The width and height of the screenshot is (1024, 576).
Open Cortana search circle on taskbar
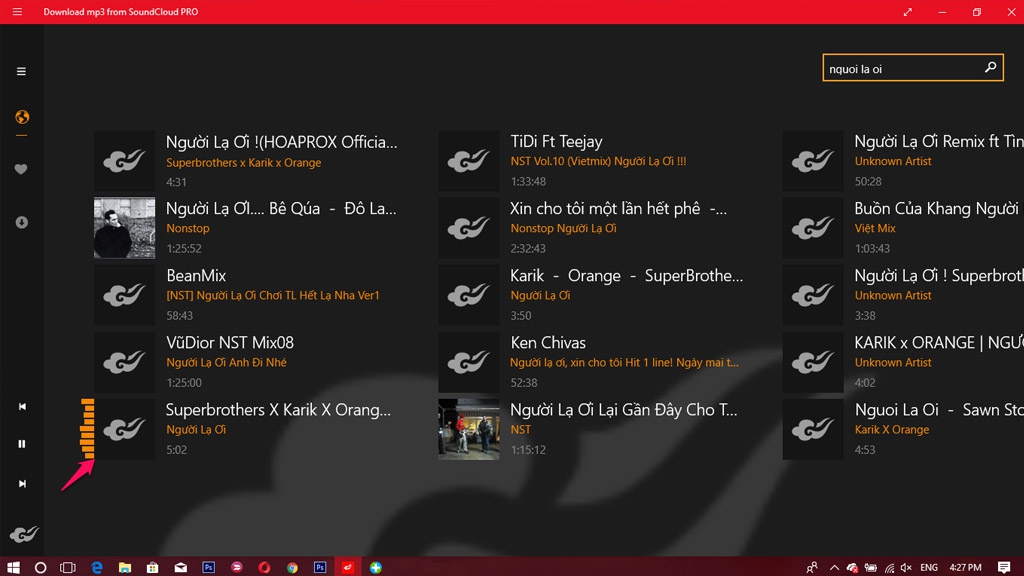pos(40,568)
